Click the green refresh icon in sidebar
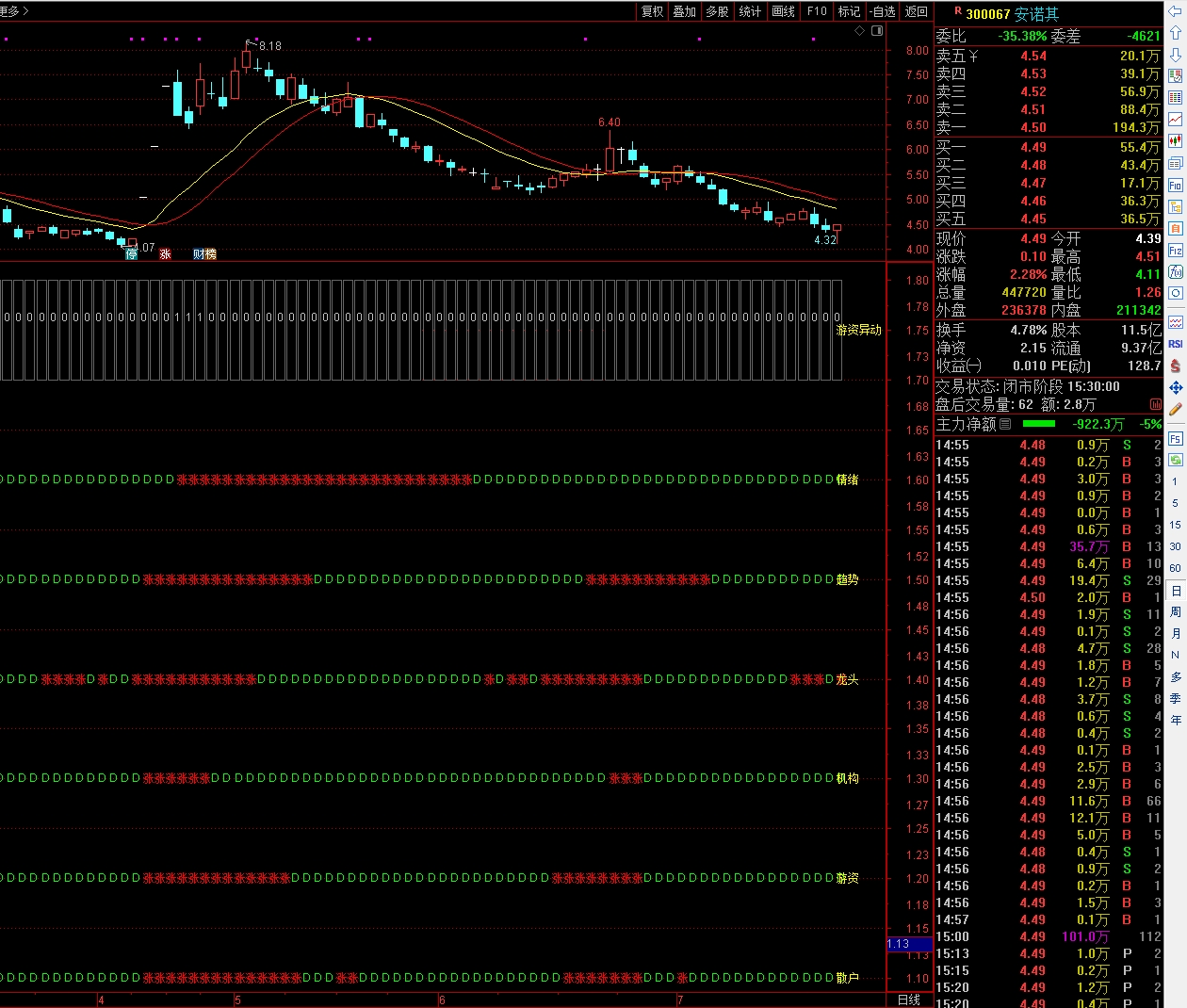1187x1008 pixels. 1175,460
